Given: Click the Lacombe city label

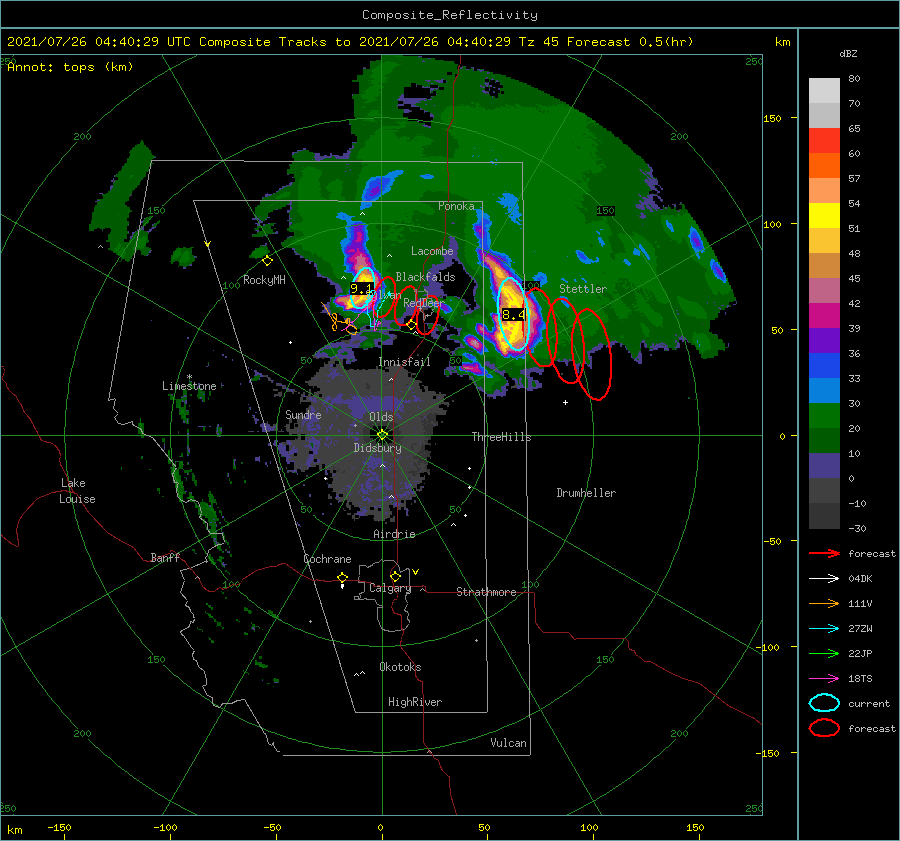Looking at the screenshot, I should point(432,251).
